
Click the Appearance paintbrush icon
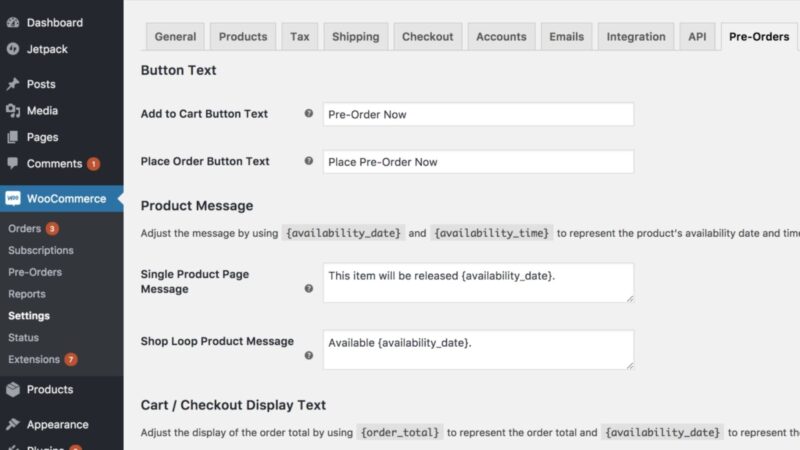[x=13, y=424]
